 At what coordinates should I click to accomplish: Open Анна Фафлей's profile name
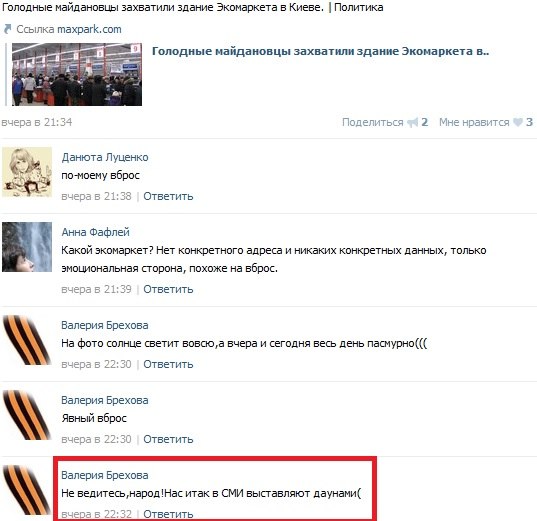[x=95, y=232]
